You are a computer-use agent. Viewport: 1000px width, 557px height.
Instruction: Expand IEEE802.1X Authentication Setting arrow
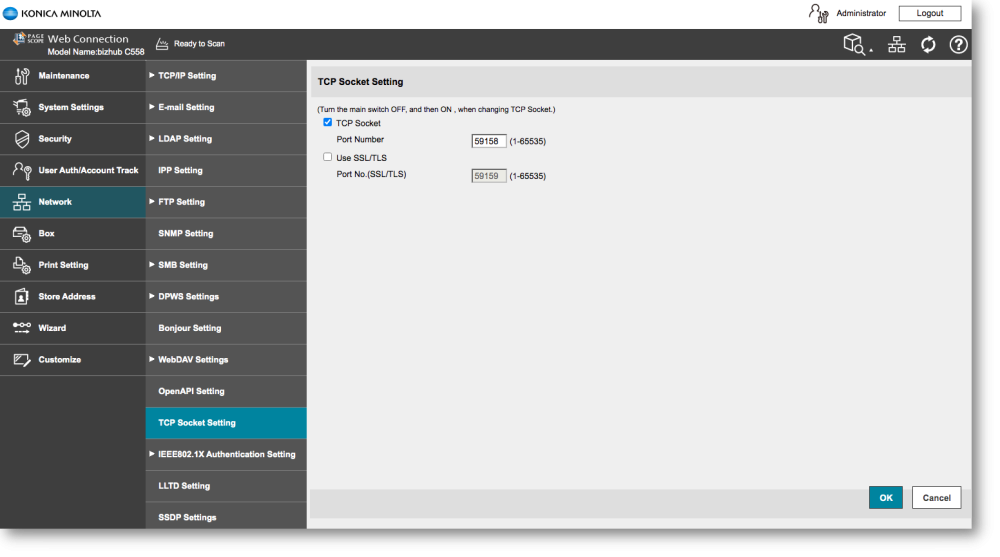coord(152,454)
